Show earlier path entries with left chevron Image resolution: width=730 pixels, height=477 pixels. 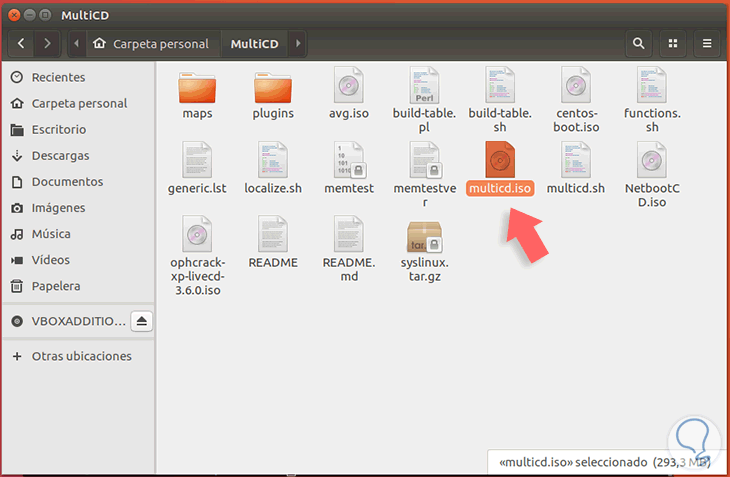point(77,44)
